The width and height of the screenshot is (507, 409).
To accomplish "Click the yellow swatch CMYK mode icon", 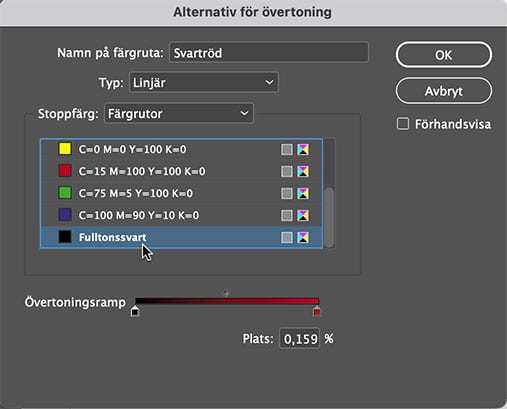I will [x=303, y=149].
